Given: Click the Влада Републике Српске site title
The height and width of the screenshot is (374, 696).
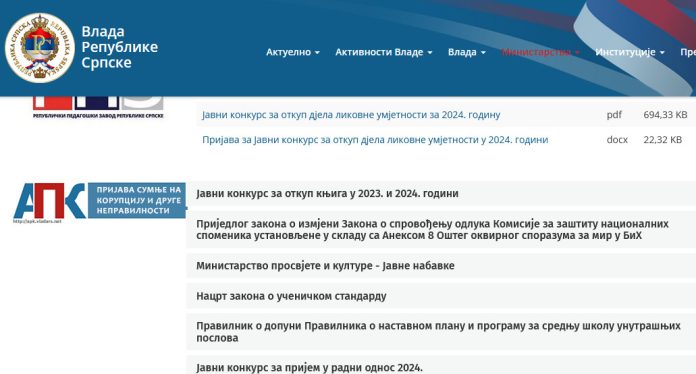Looking at the screenshot, I should tap(119, 47).
